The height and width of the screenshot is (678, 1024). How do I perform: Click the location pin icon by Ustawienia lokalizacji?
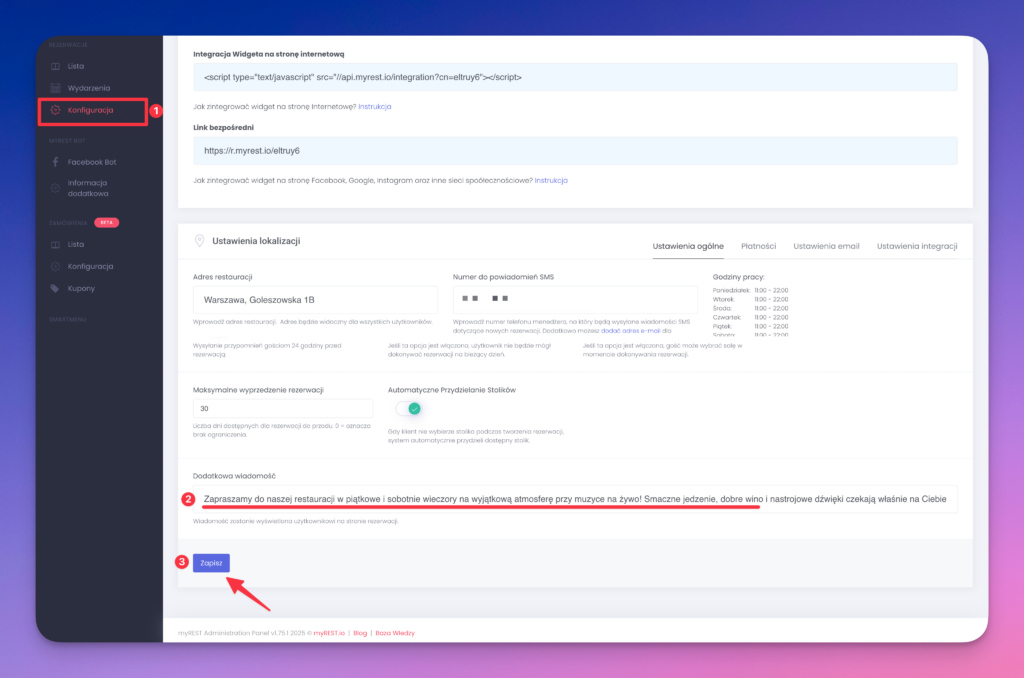coord(200,241)
